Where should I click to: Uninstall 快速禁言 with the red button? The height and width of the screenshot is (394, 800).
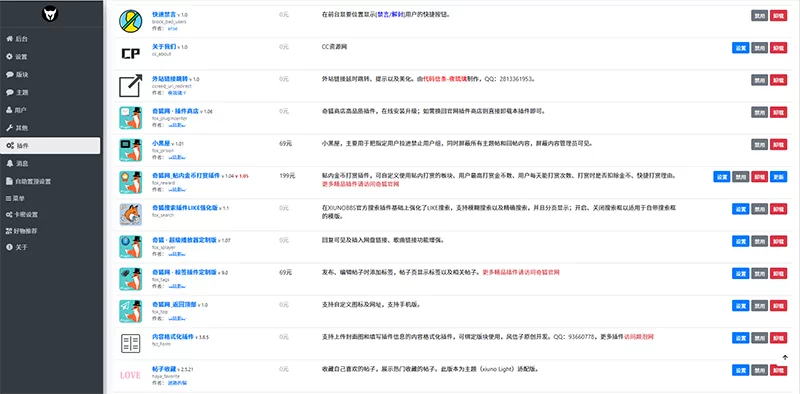click(778, 16)
